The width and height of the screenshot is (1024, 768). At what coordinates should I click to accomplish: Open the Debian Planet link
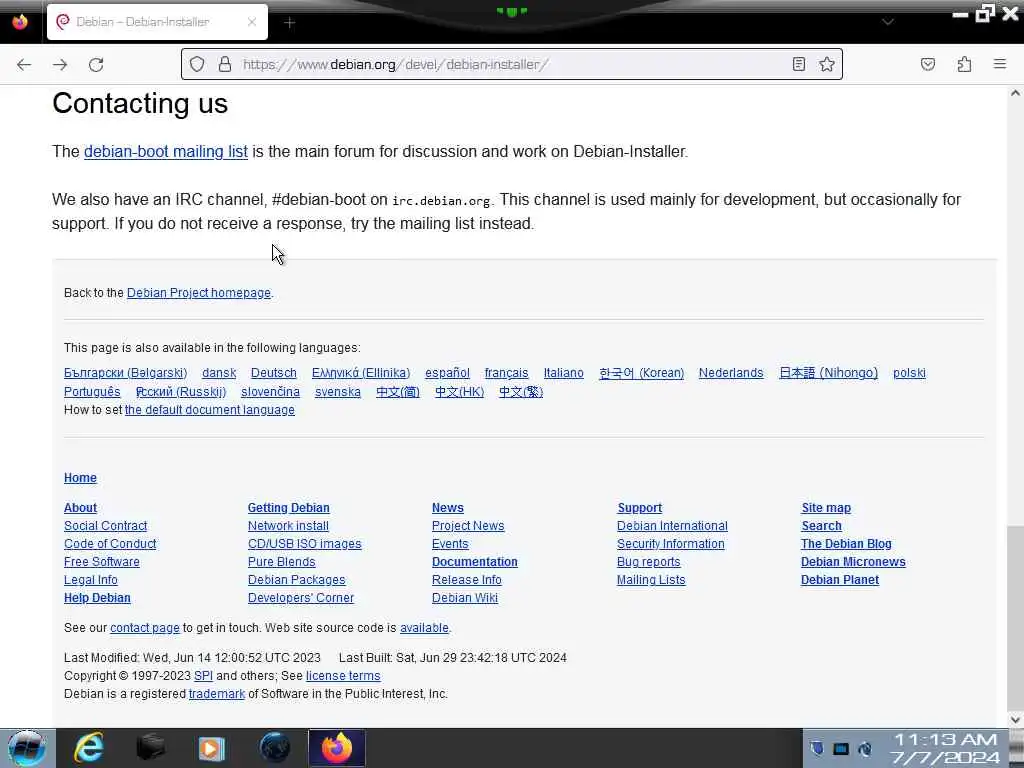[840, 580]
